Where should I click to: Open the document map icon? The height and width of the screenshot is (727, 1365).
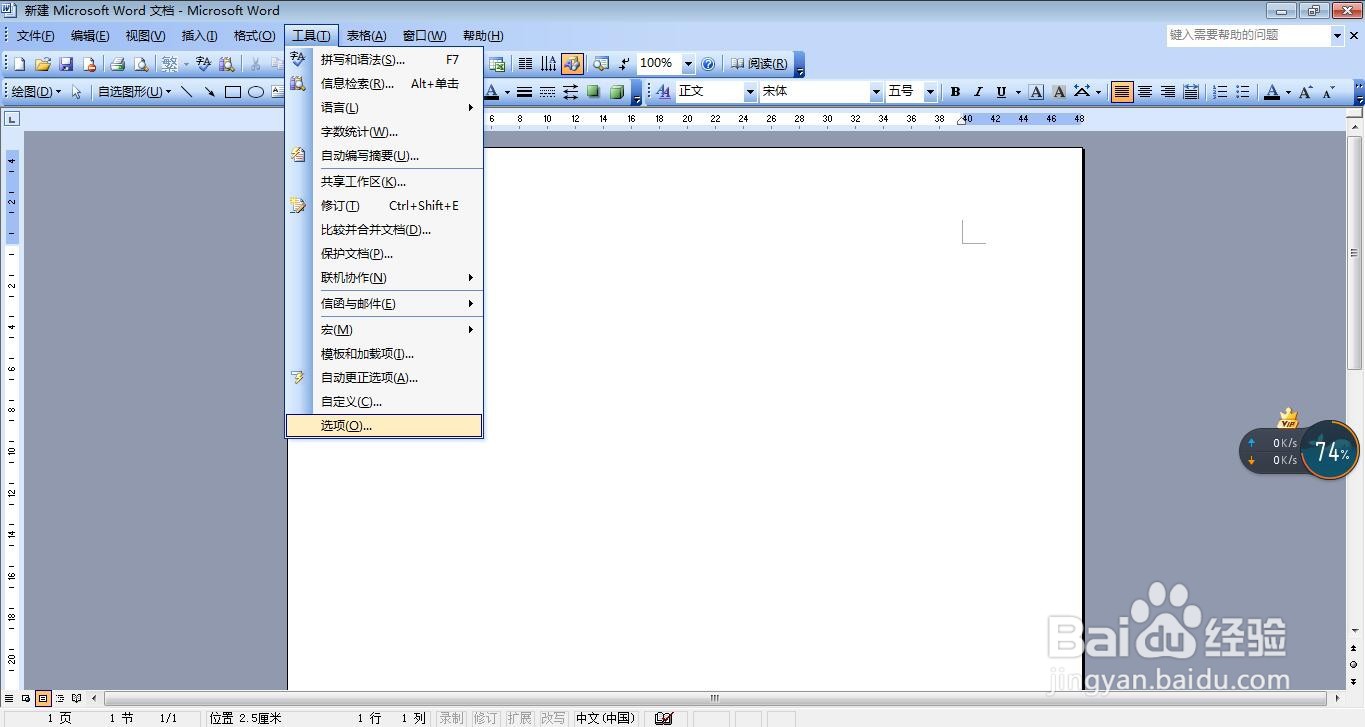pyautogui.click(x=601, y=64)
